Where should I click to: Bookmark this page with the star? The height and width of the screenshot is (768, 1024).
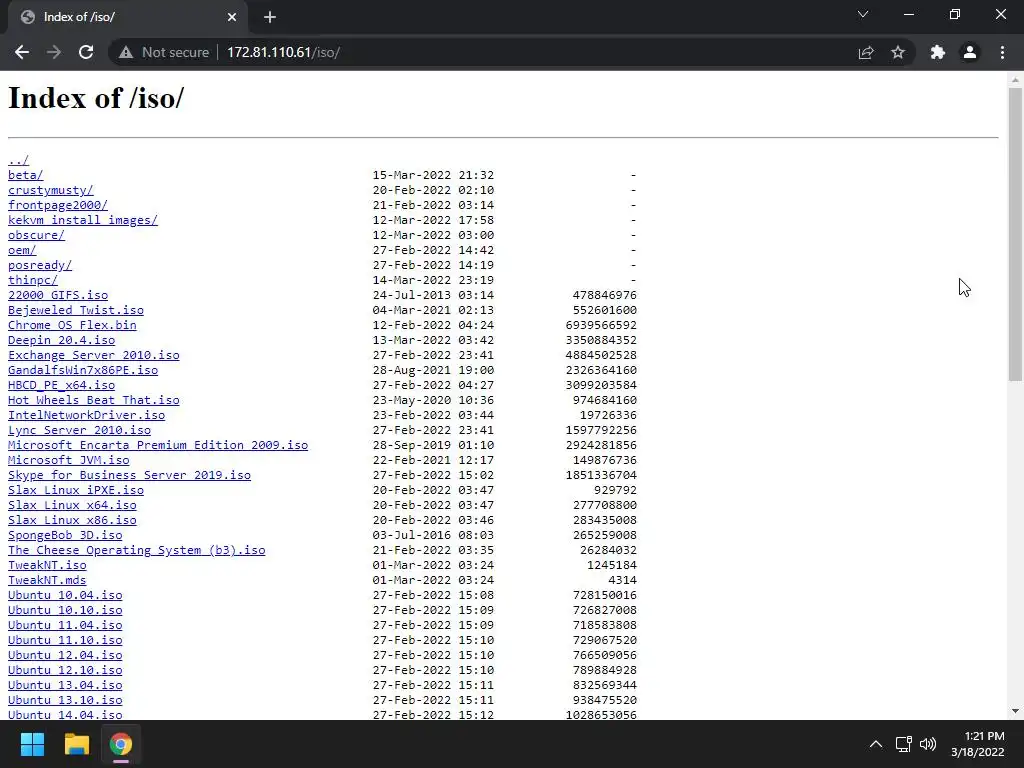pos(898,52)
